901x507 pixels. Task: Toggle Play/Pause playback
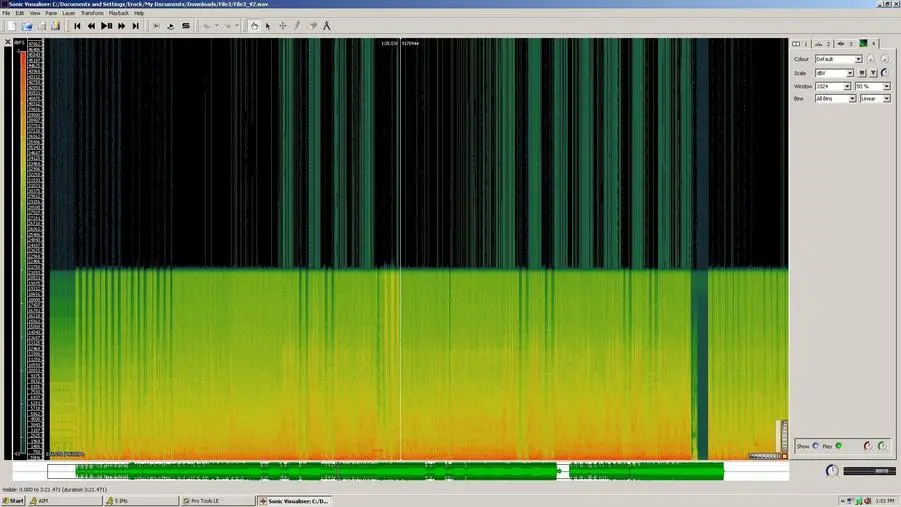click(x=106, y=26)
